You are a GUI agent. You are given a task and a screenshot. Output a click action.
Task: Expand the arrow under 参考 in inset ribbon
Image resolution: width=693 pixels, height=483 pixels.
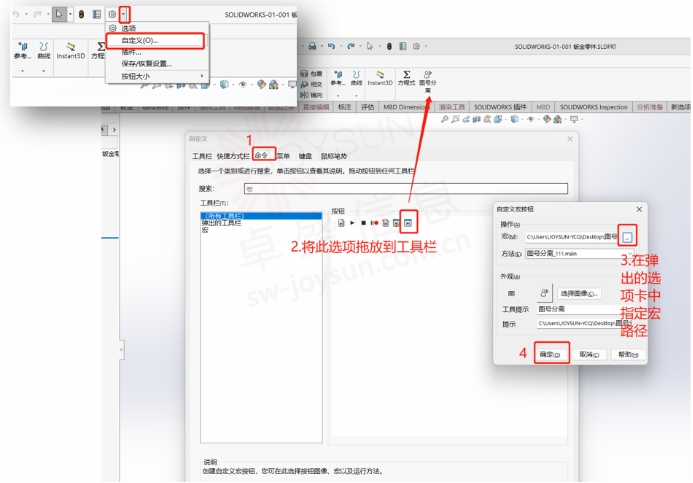(22, 71)
